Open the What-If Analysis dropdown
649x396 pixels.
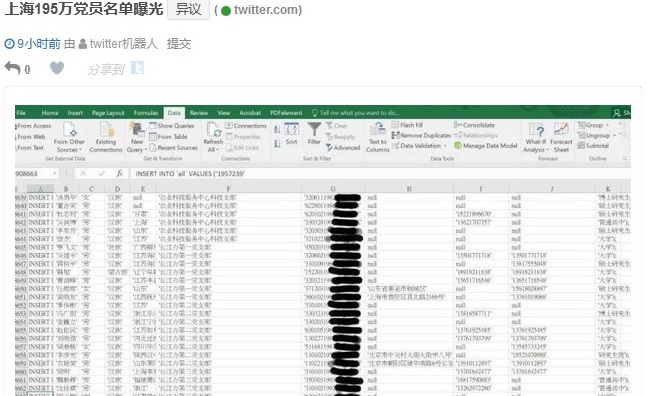(x=536, y=146)
